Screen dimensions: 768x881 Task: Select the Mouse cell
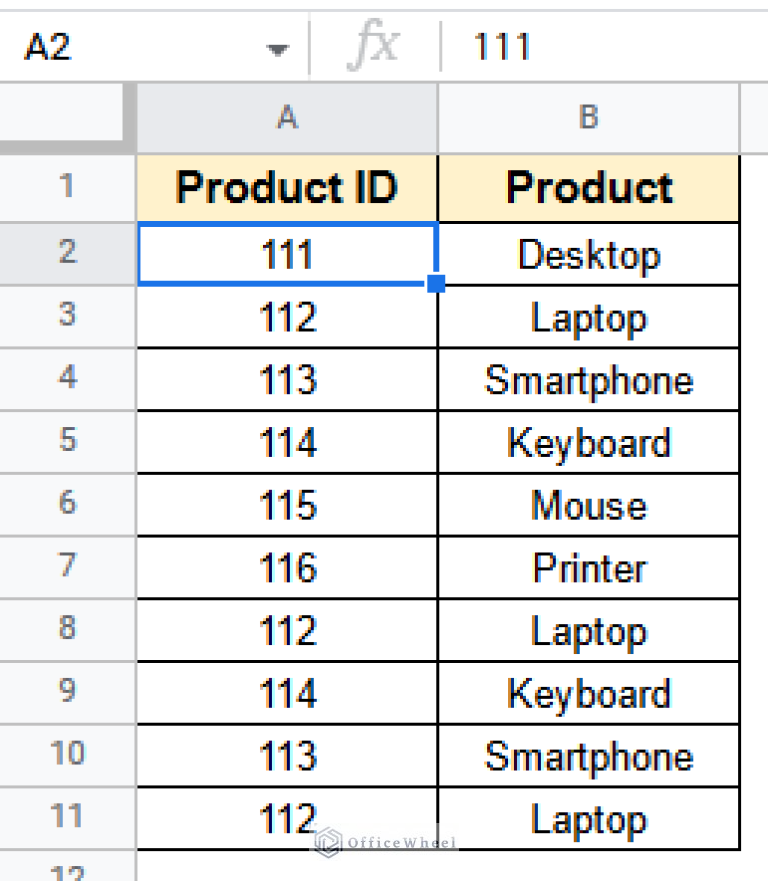point(588,505)
